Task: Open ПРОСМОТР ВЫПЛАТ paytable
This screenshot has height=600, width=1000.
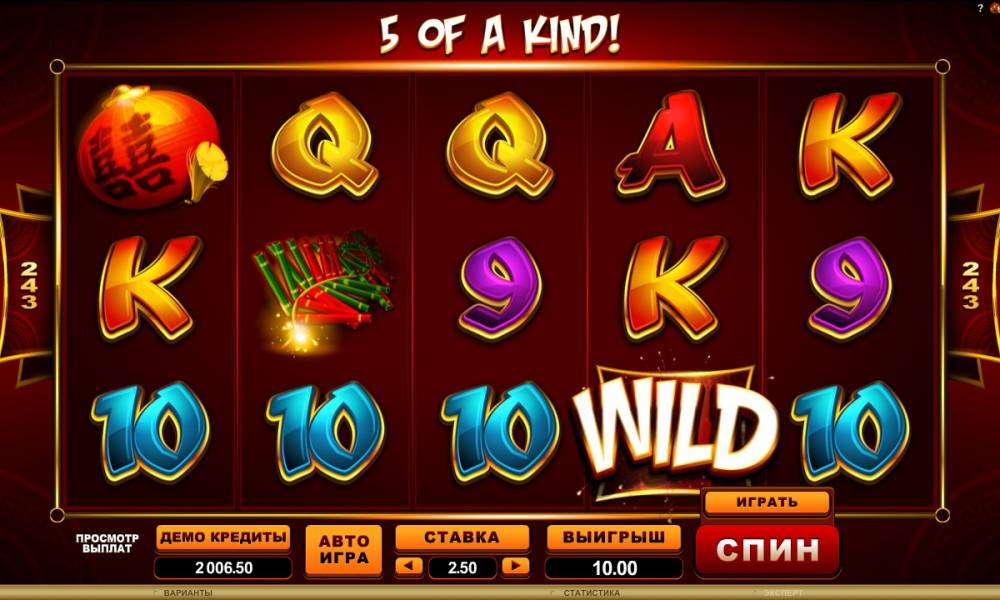Action: (107, 543)
